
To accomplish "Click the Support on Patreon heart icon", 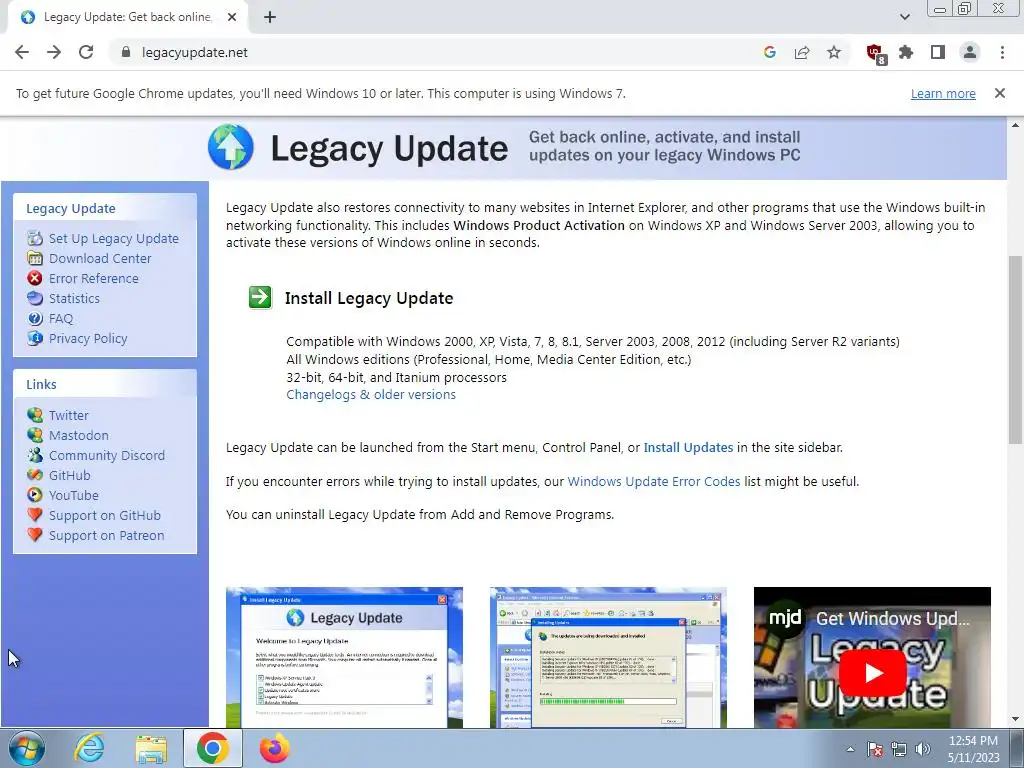I will point(35,536).
